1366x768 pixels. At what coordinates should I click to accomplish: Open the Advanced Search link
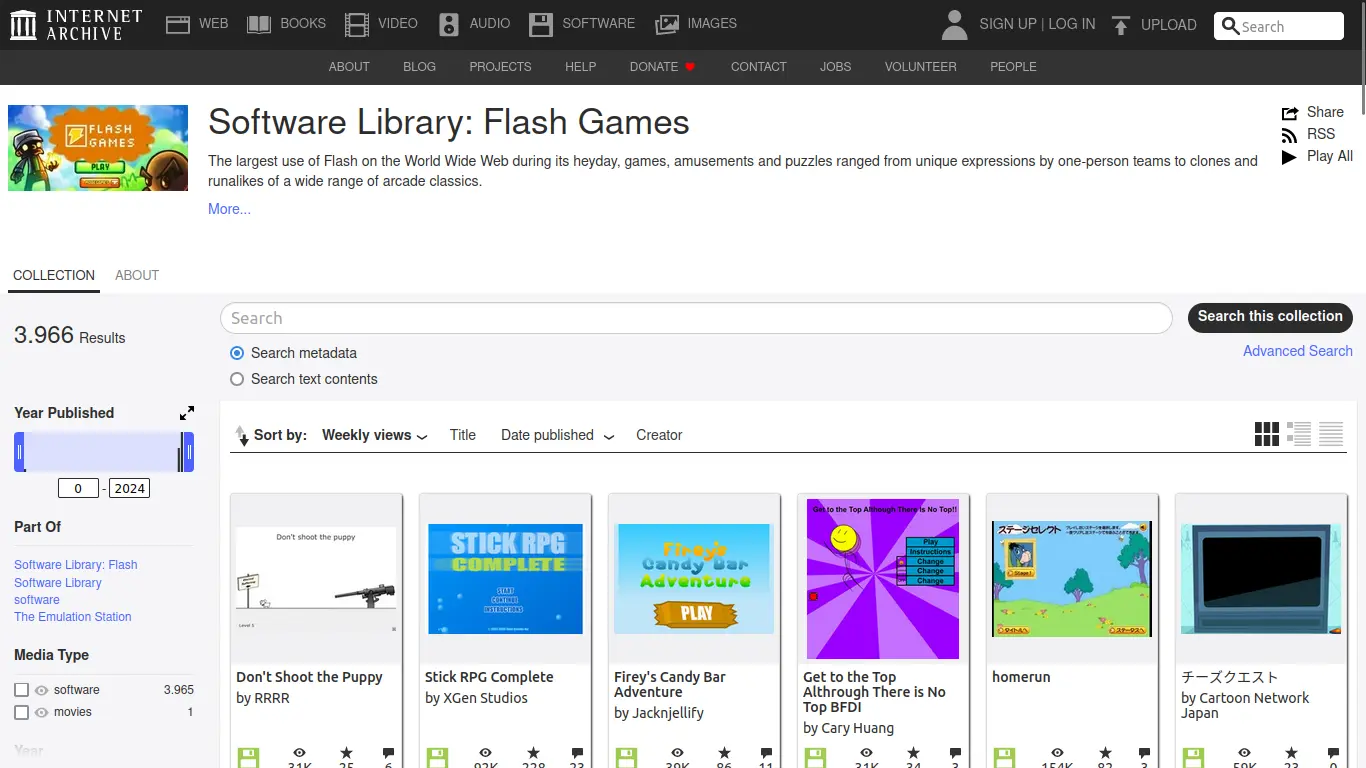click(x=1297, y=351)
